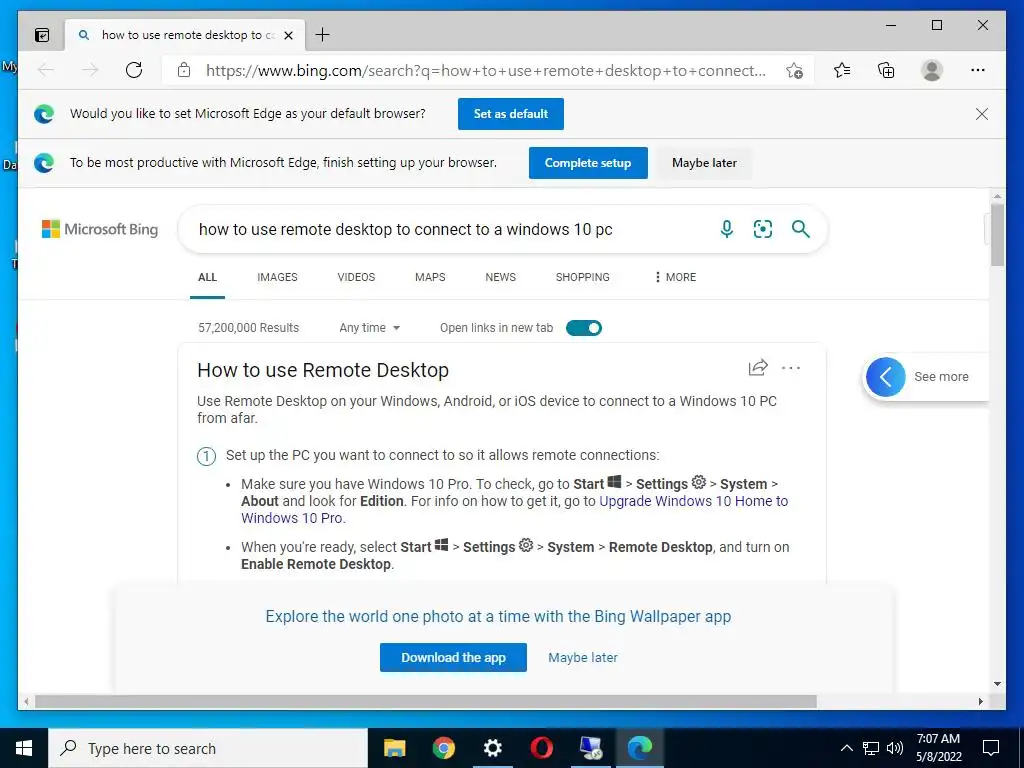Switch to the IMAGES tab

277,277
